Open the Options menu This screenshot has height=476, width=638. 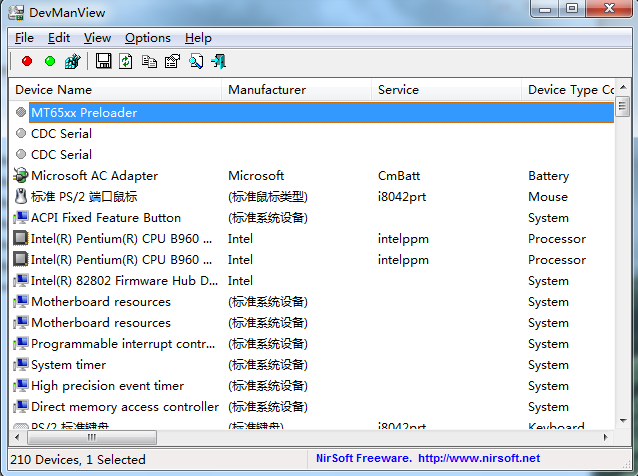[148, 38]
